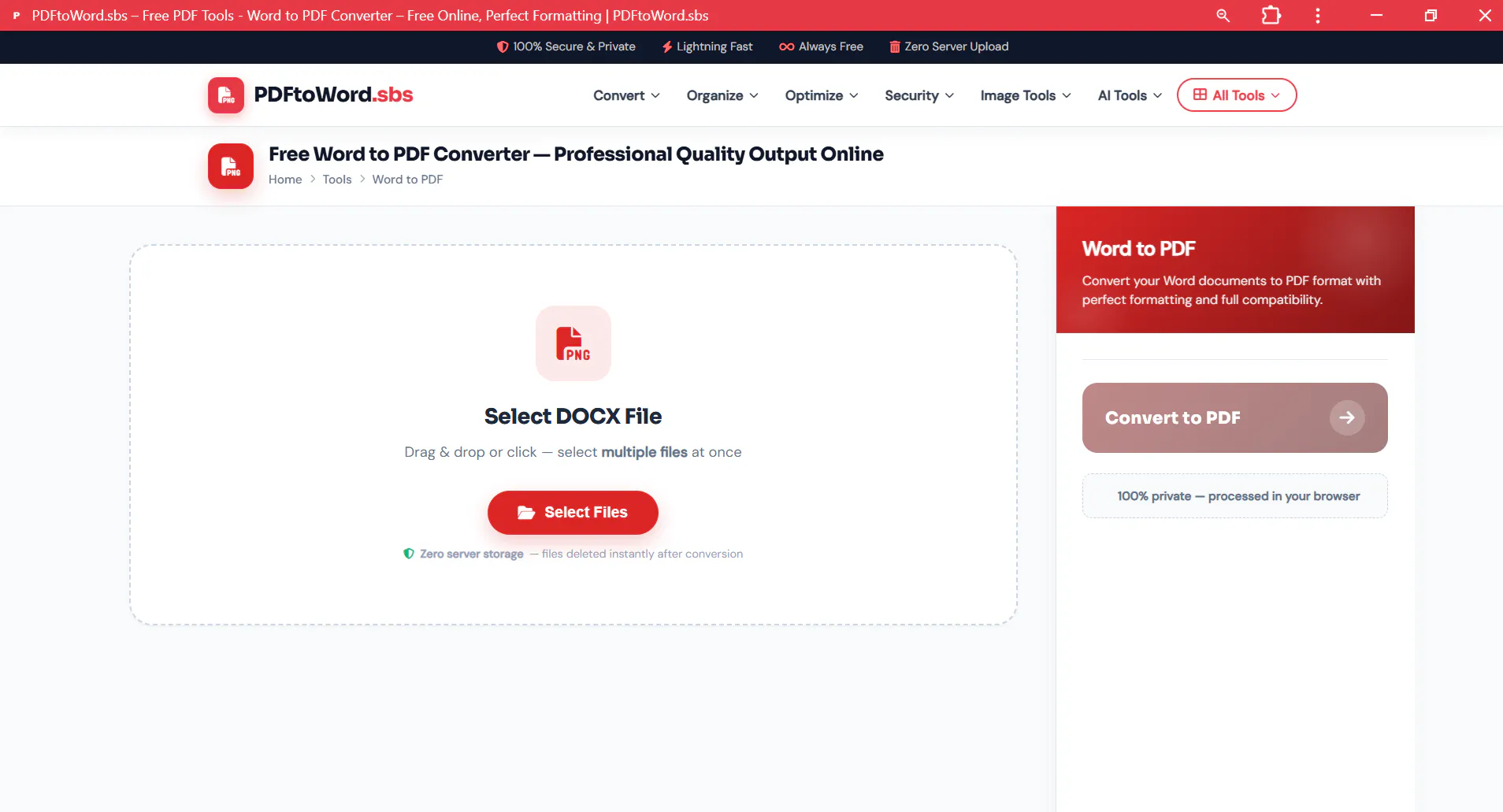Click the lightning bolt icon by Lightning Fast
The image size is (1503, 812).
[x=667, y=47]
